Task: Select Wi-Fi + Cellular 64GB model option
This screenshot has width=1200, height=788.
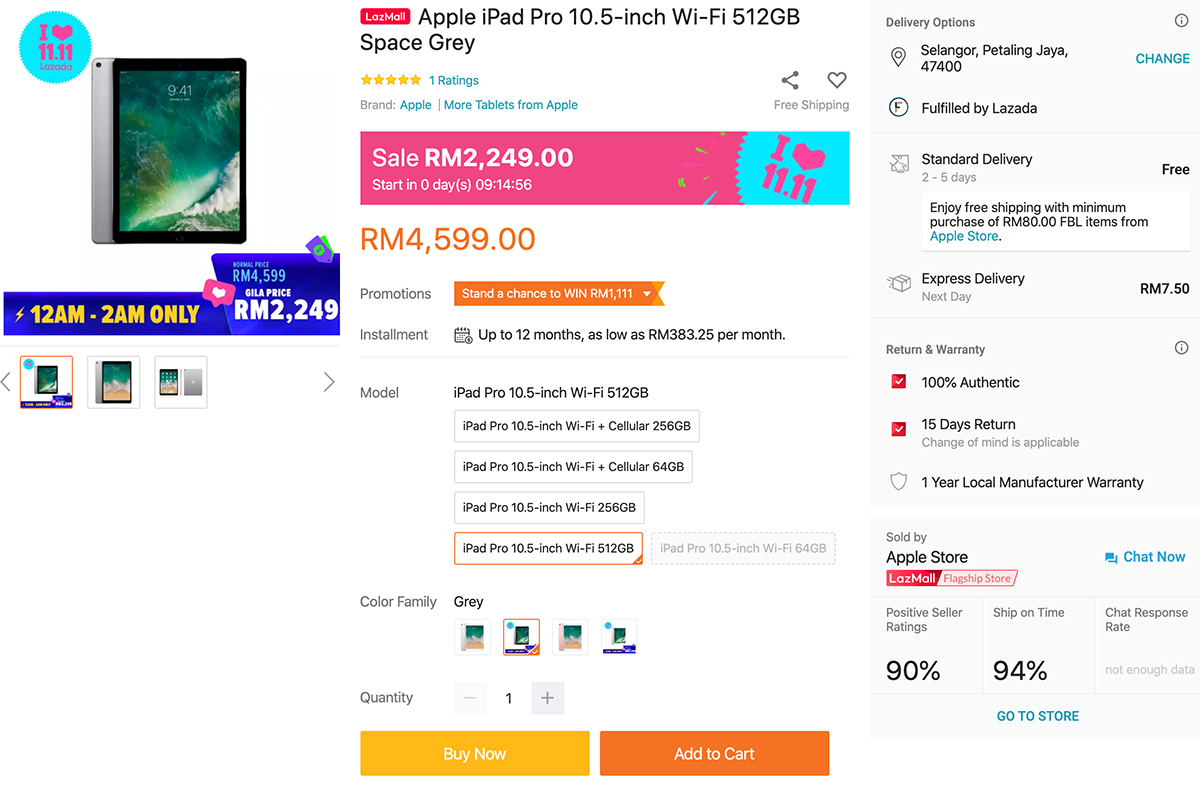Action: click(573, 467)
